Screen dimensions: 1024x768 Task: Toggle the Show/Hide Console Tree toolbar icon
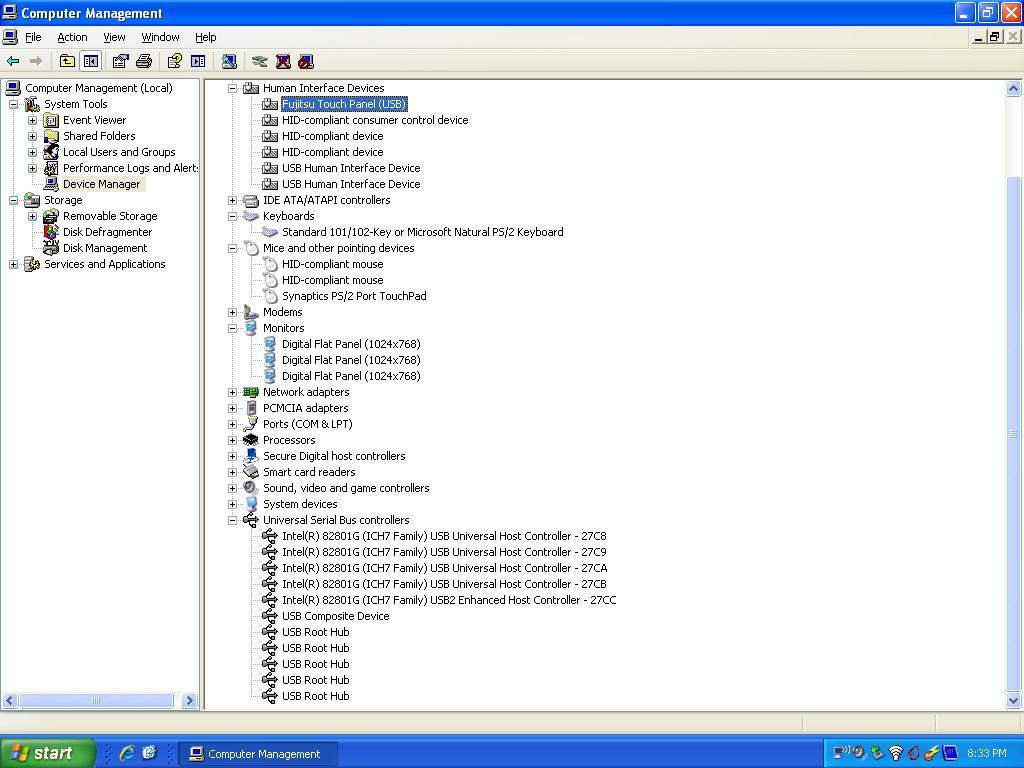pos(91,61)
